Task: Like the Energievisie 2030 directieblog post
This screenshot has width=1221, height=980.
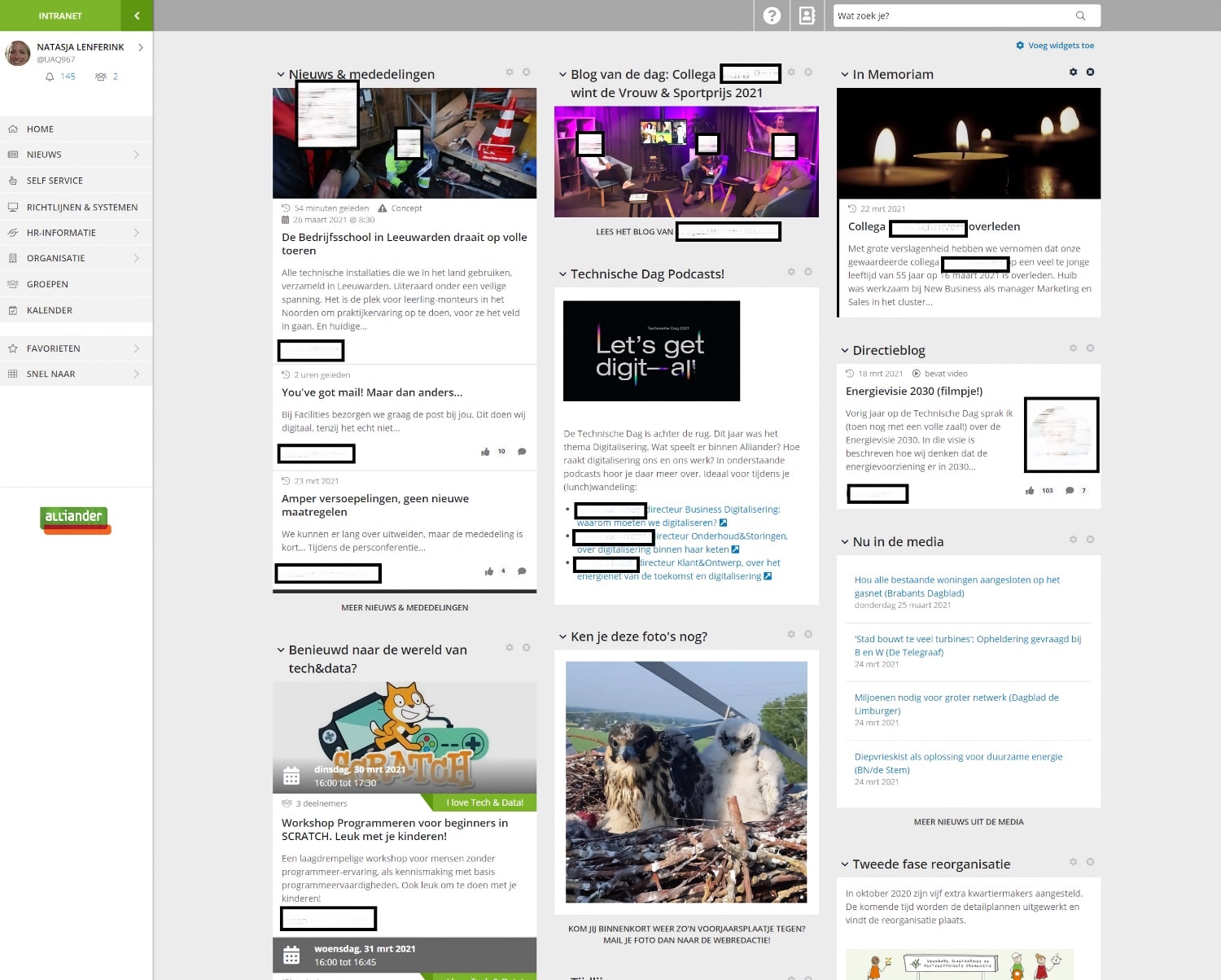Action: click(1030, 491)
